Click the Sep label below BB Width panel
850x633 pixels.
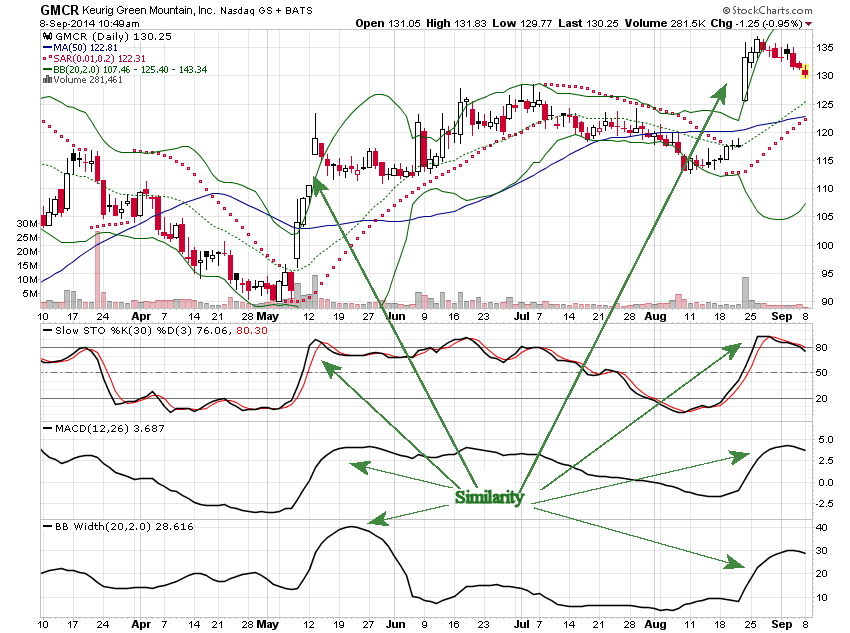click(x=781, y=624)
